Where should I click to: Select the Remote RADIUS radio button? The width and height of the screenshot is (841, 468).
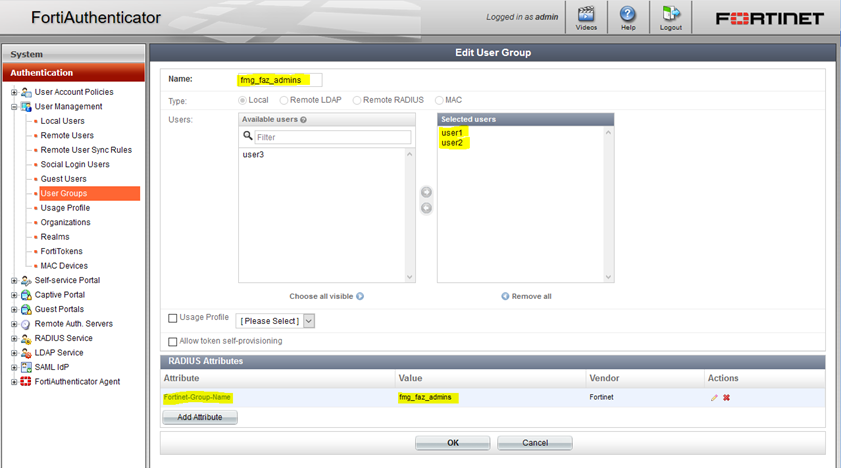357,100
